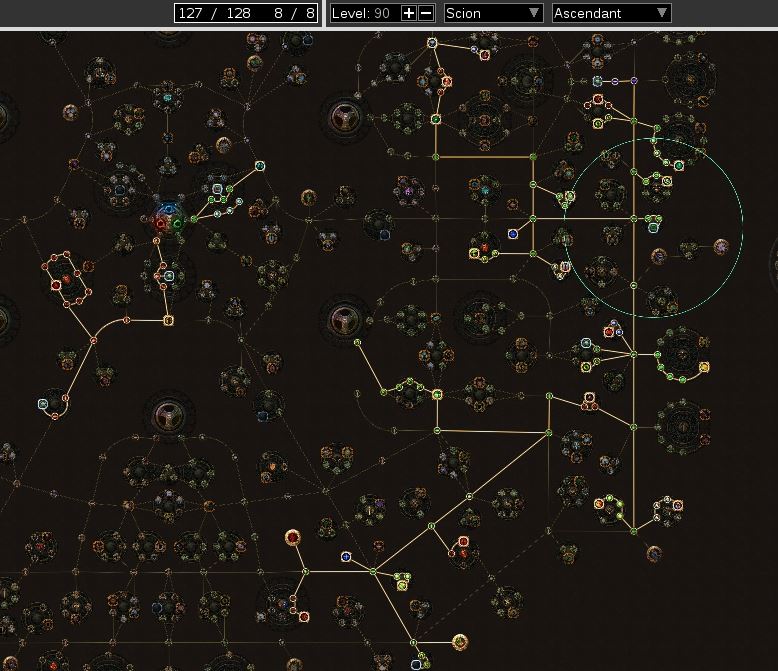The width and height of the screenshot is (778, 671).
Task: Click unallocated keystone below the long vertical path's end
Action: click(x=654, y=553)
